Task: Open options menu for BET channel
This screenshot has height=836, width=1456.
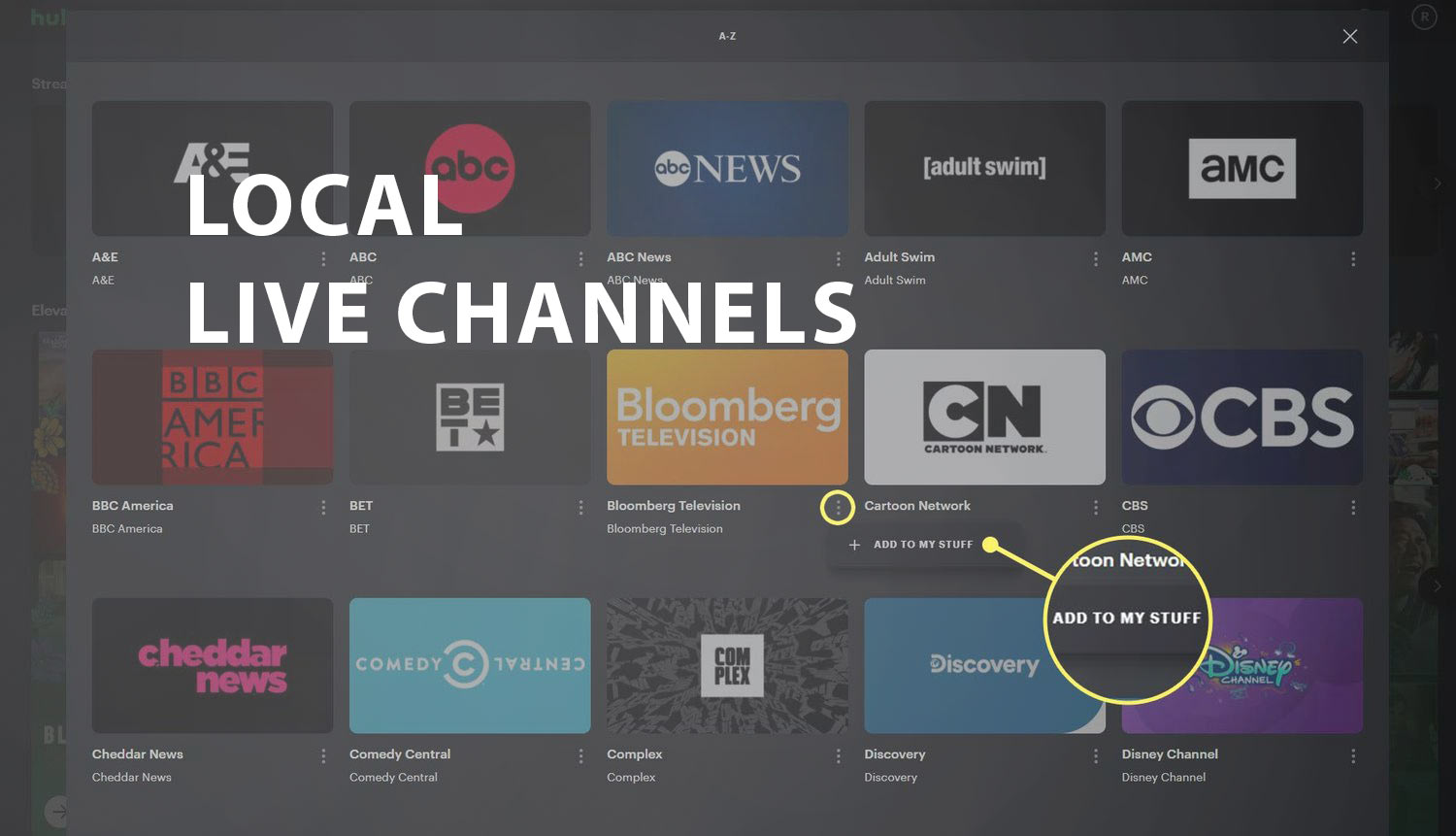Action: 580,508
